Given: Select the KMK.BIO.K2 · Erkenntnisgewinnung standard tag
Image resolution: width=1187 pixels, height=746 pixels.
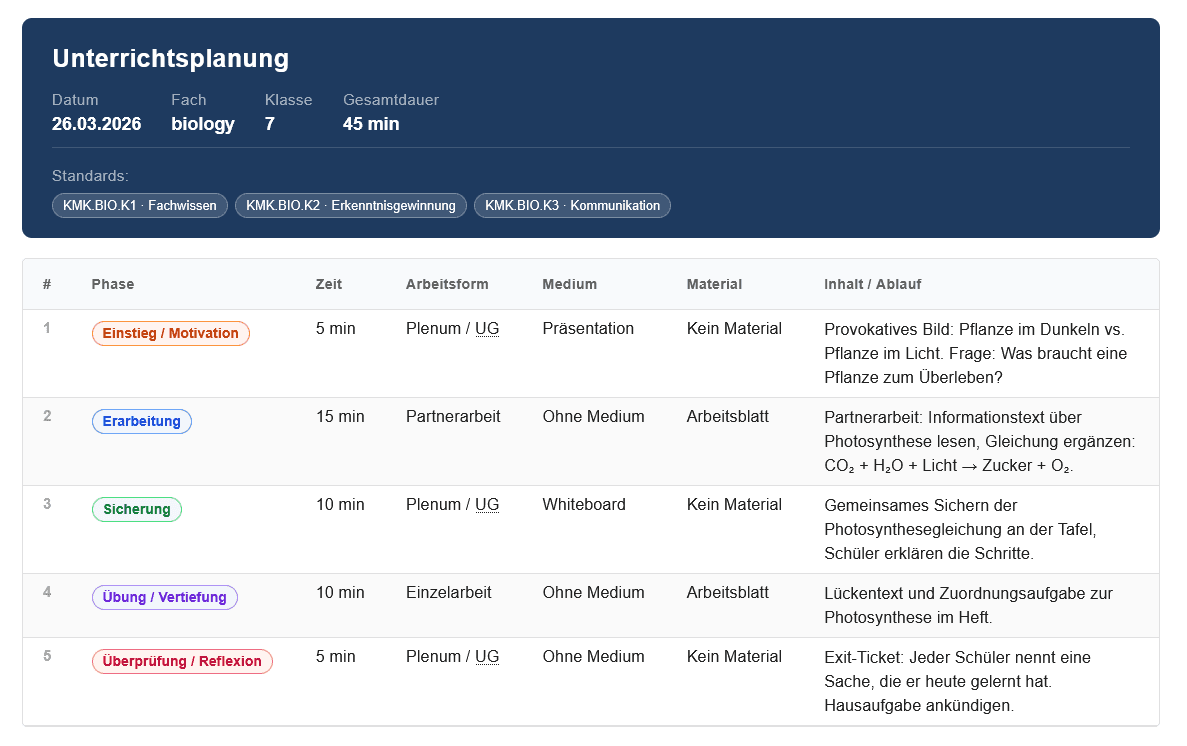Looking at the screenshot, I should (351, 205).
